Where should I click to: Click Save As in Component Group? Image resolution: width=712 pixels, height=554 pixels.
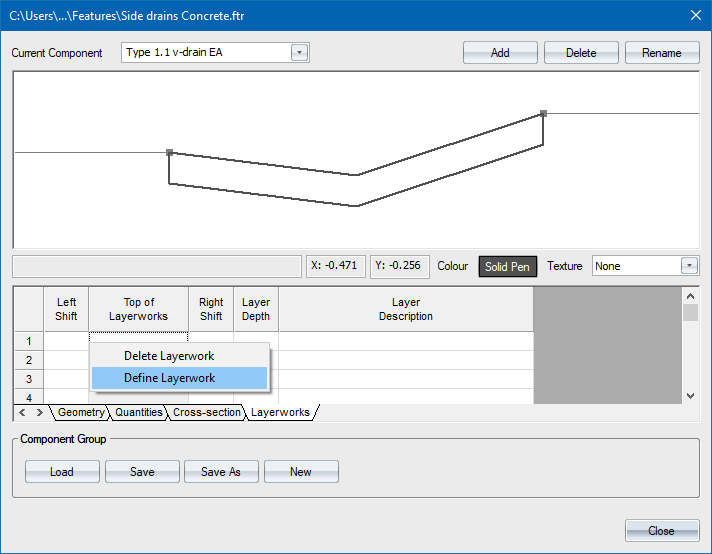221,472
